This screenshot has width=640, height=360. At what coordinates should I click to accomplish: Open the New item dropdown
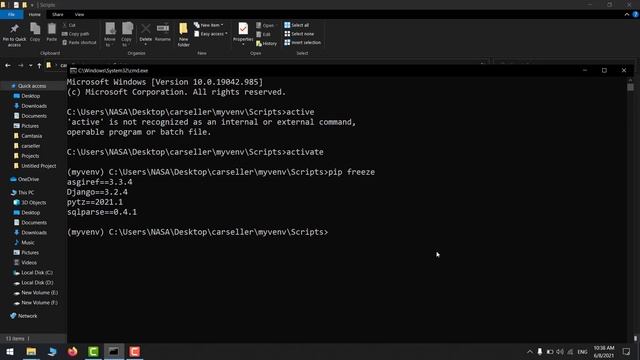(x=209, y=25)
